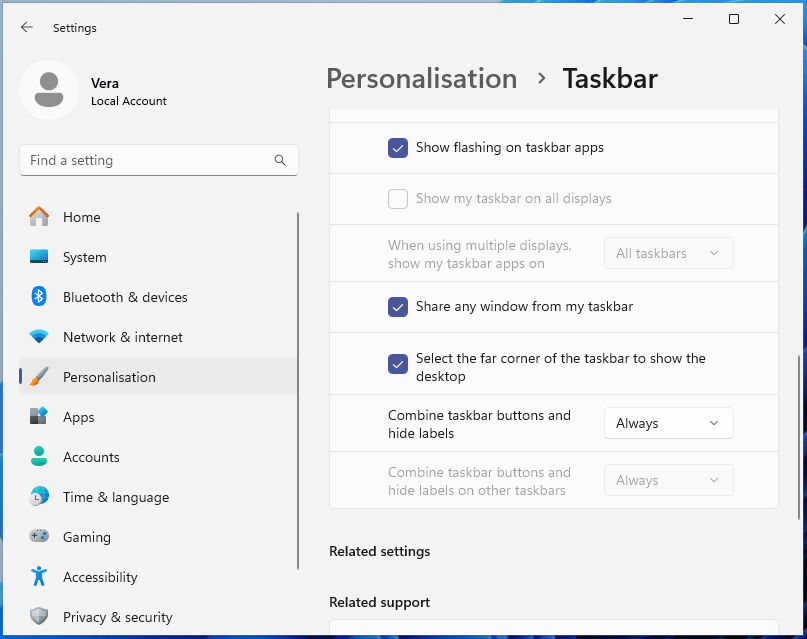
Task: Open the Combine taskbar buttons dropdown
Action: [x=668, y=423]
